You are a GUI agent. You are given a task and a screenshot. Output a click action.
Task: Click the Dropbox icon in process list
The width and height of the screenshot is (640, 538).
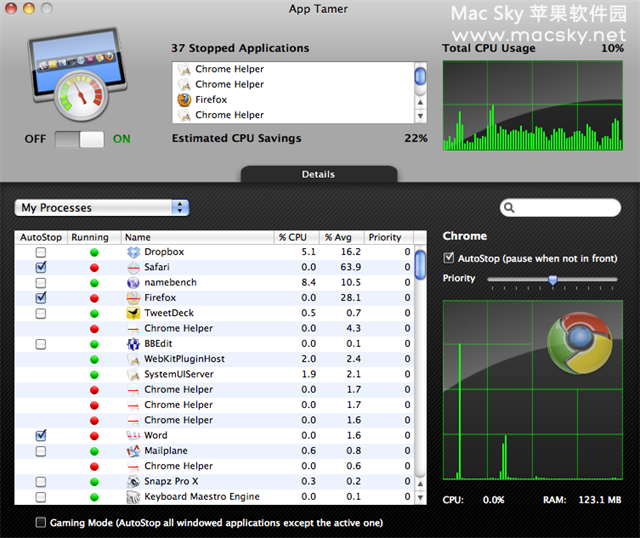click(x=133, y=252)
